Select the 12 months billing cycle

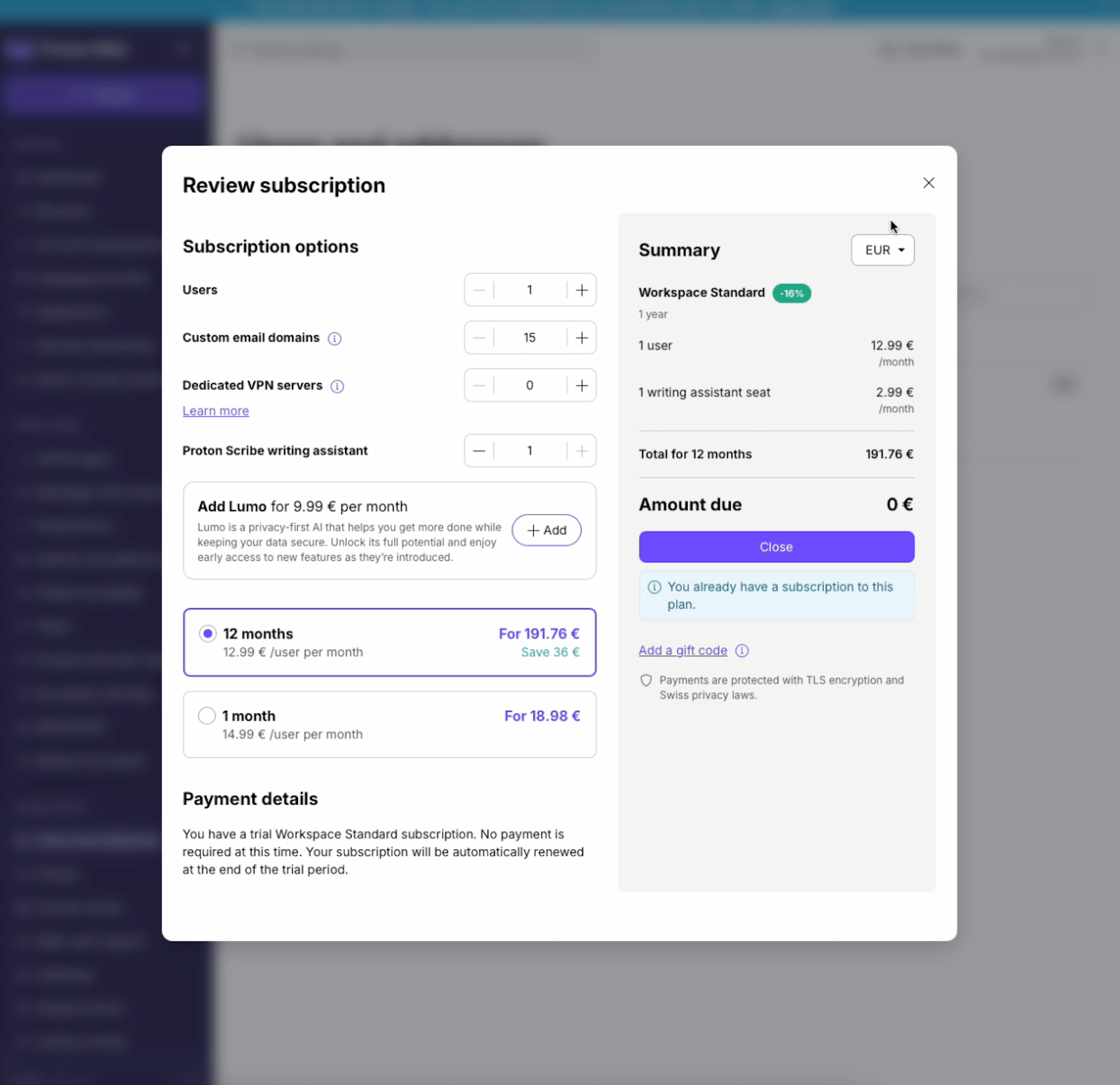point(208,634)
